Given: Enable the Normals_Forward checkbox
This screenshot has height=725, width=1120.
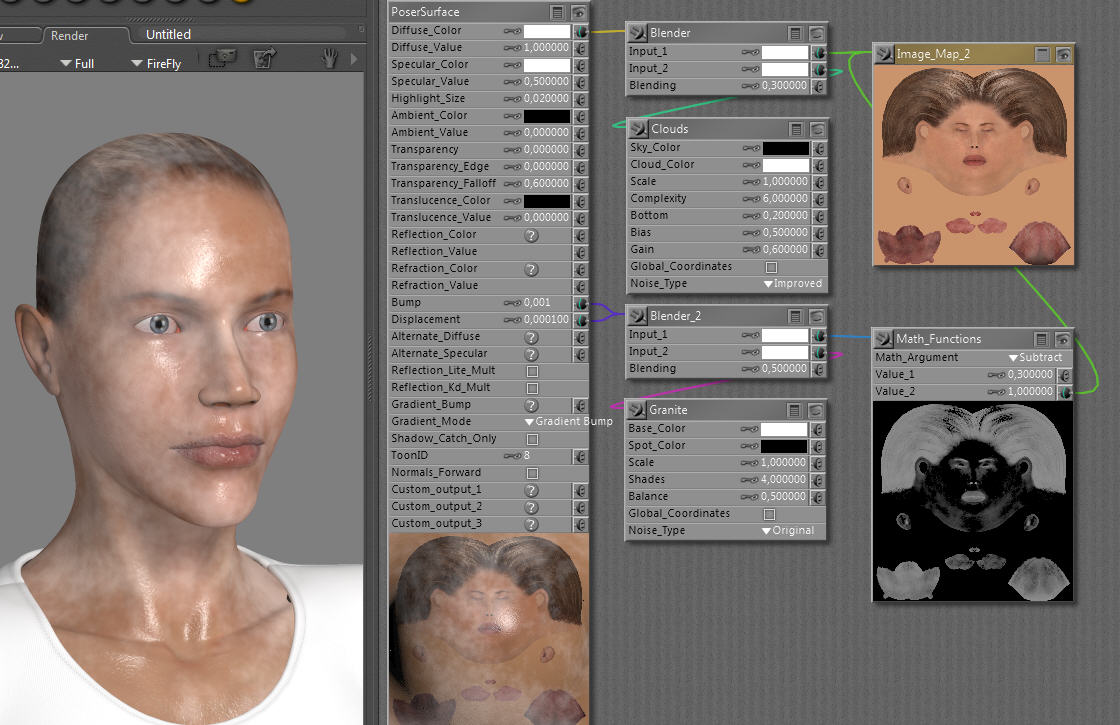Looking at the screenshot, I should [x=532, y=473].
